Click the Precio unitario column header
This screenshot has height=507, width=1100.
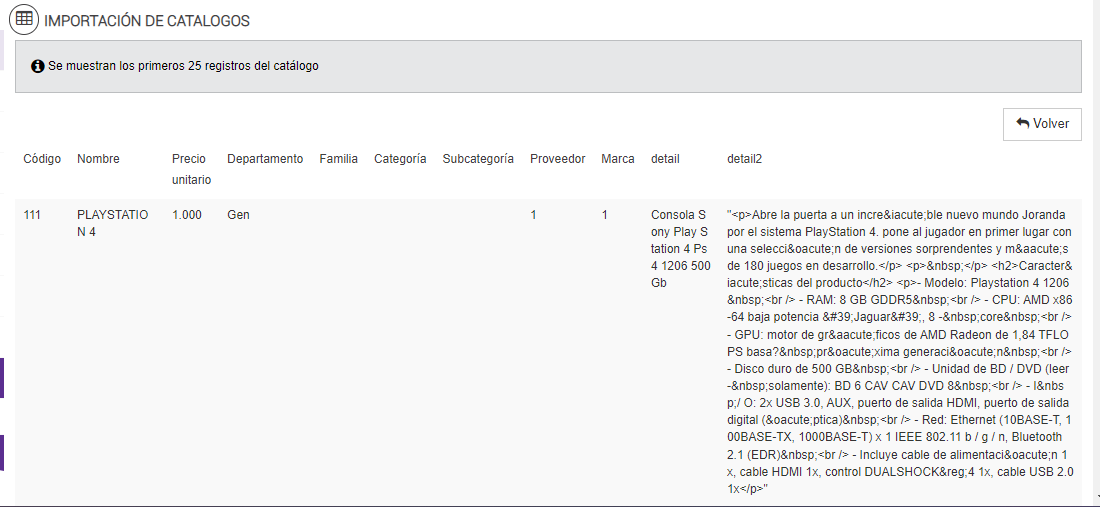click(x=192, y=169)
